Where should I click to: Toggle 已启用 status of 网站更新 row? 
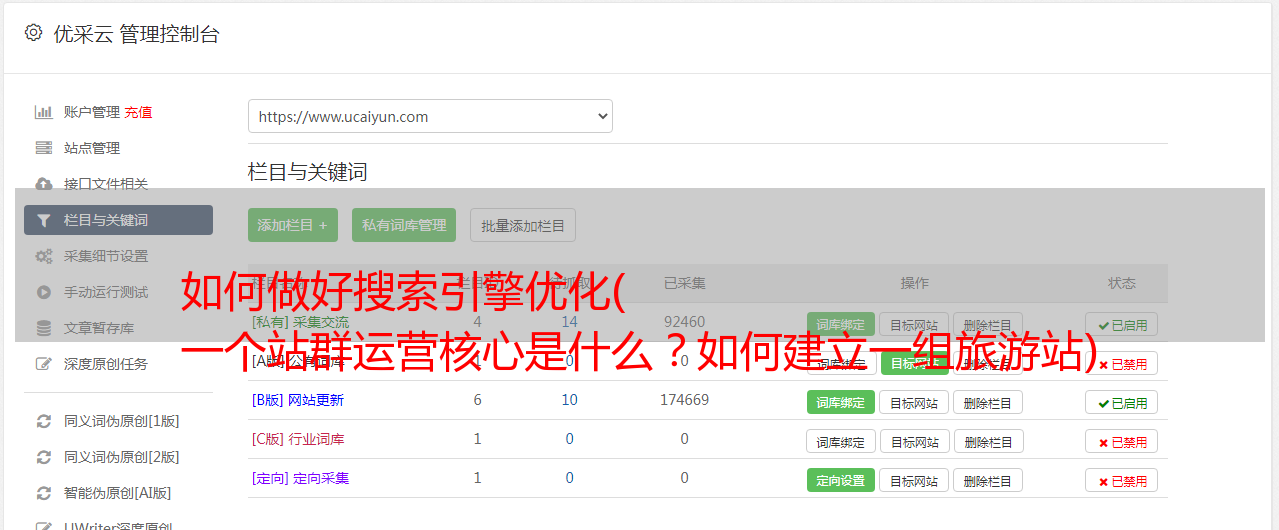tap(1122, 402)
